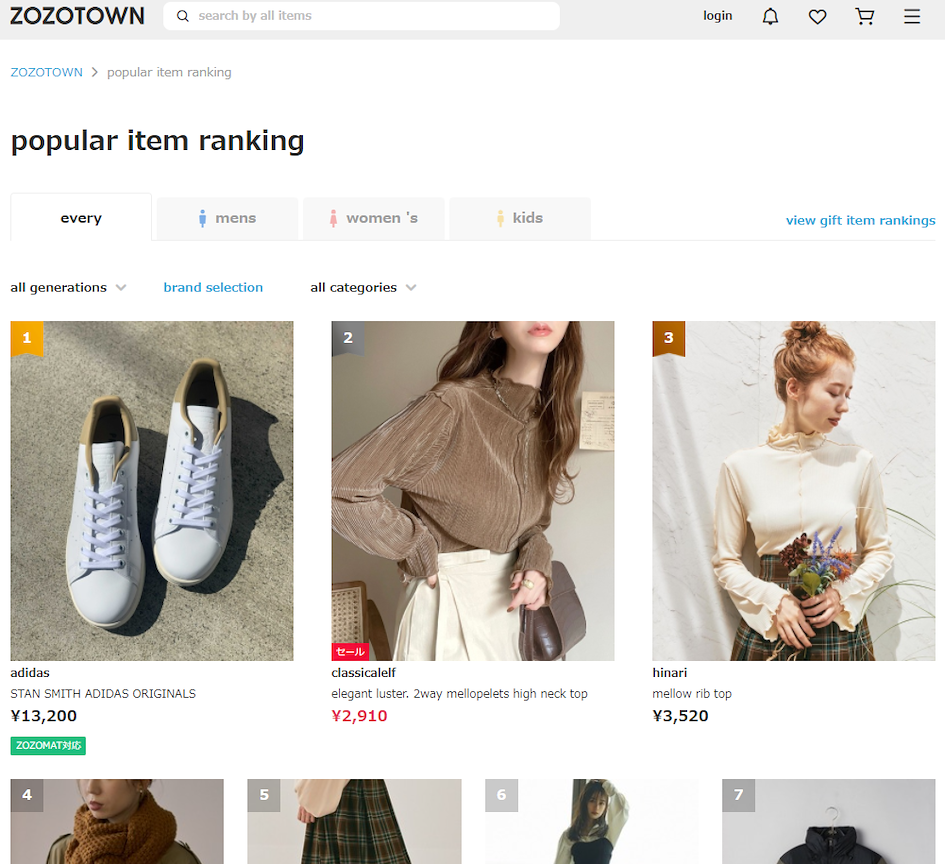
Task: Open the hinari mellow rib top image
Action: 794,490
